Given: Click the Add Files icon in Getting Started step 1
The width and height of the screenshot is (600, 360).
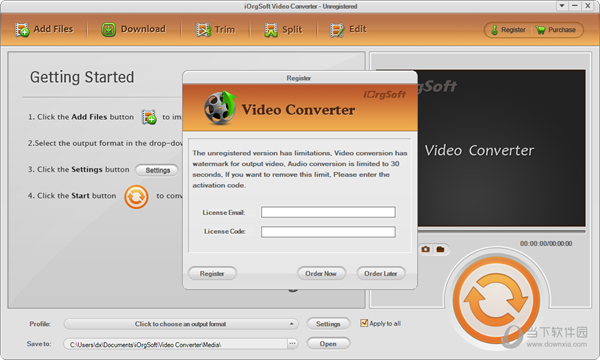Looking at the screenshot, I should pyautogui.click(x=149, y=117).
